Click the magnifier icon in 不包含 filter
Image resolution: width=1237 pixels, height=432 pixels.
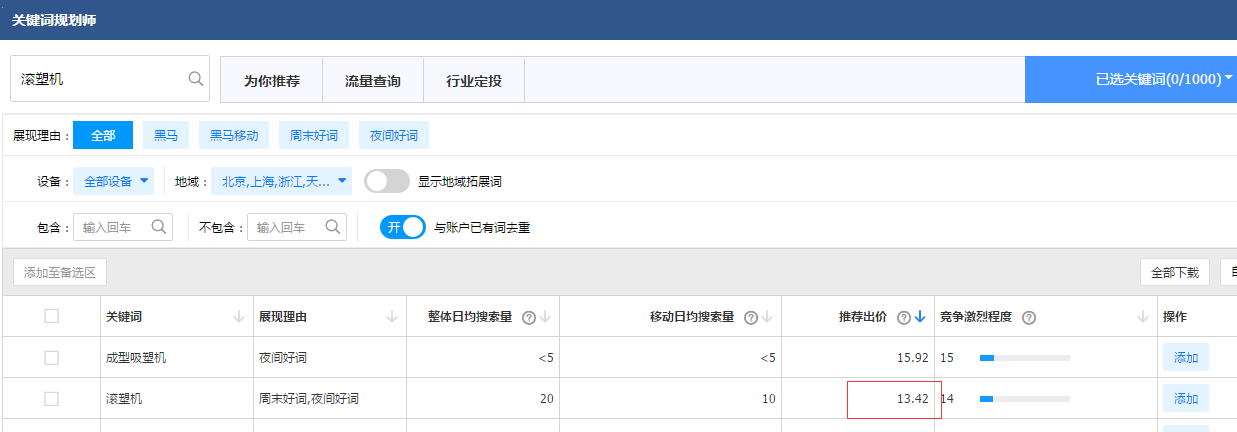tap(333, 227)
